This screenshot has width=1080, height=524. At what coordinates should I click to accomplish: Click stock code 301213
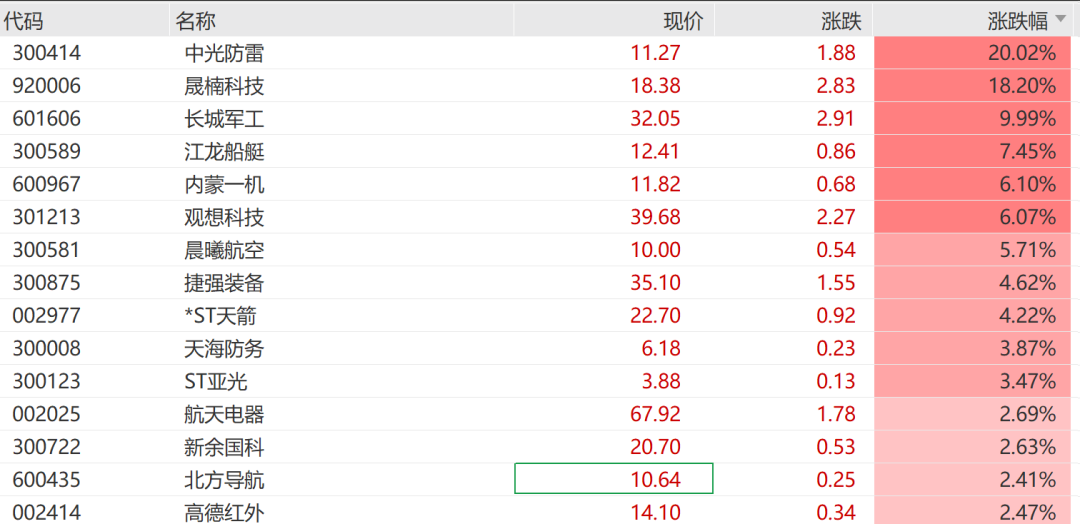click(x=47, y=218)
